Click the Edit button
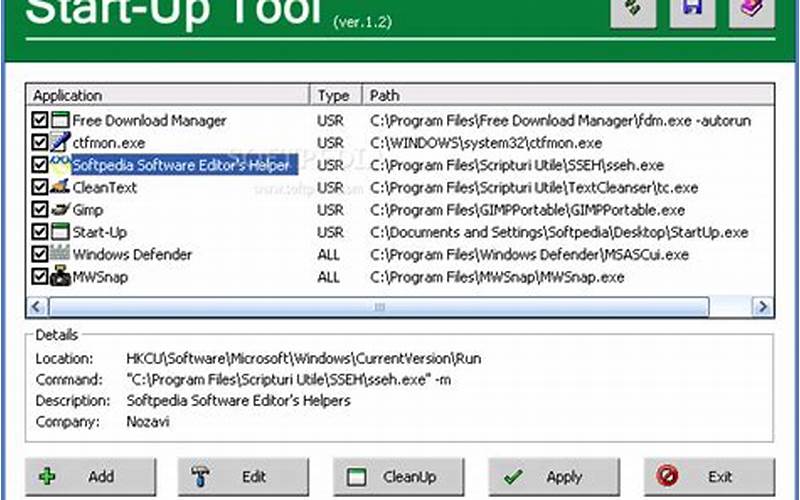 click(243, 477)
